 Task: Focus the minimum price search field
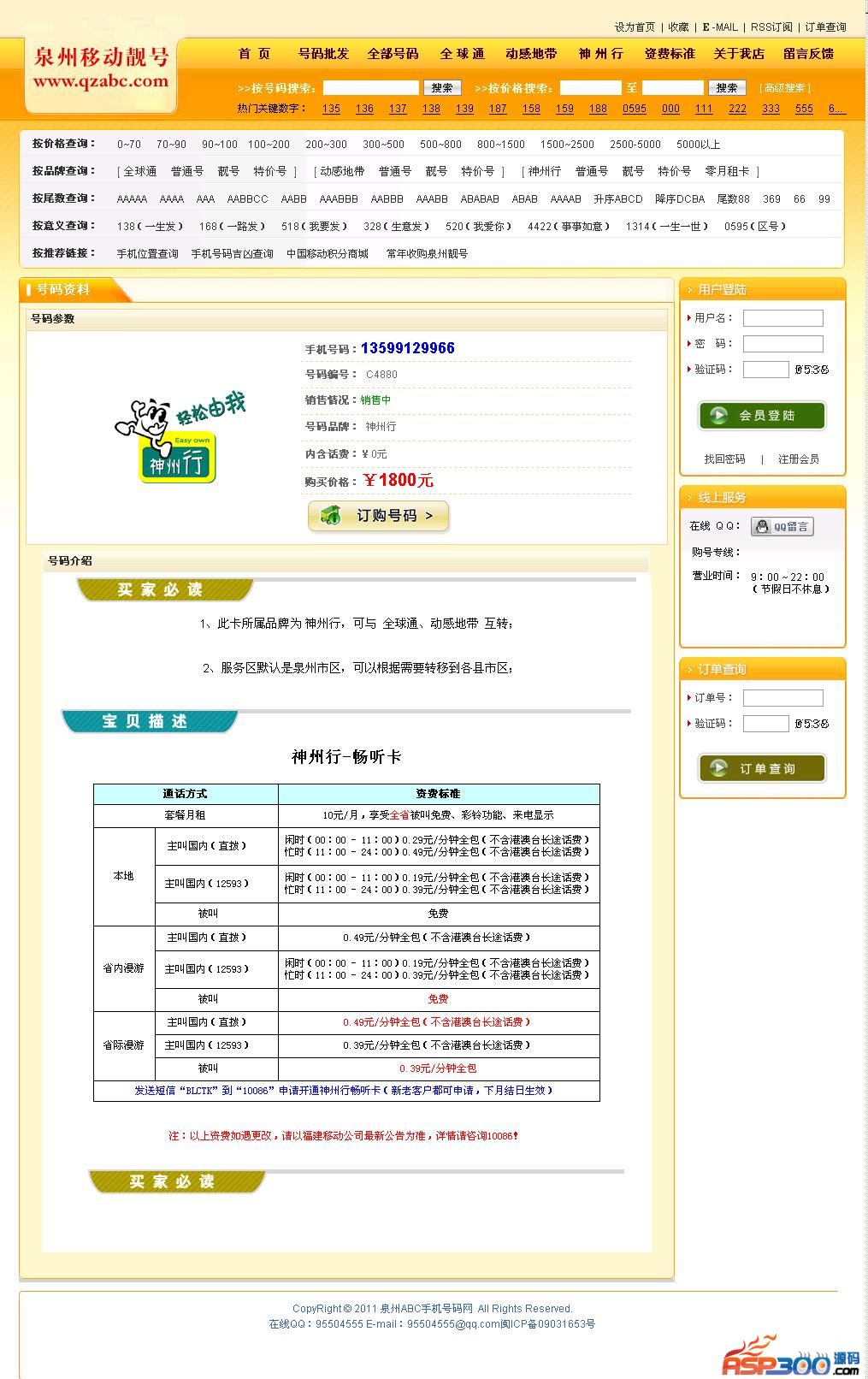(591, 87)
